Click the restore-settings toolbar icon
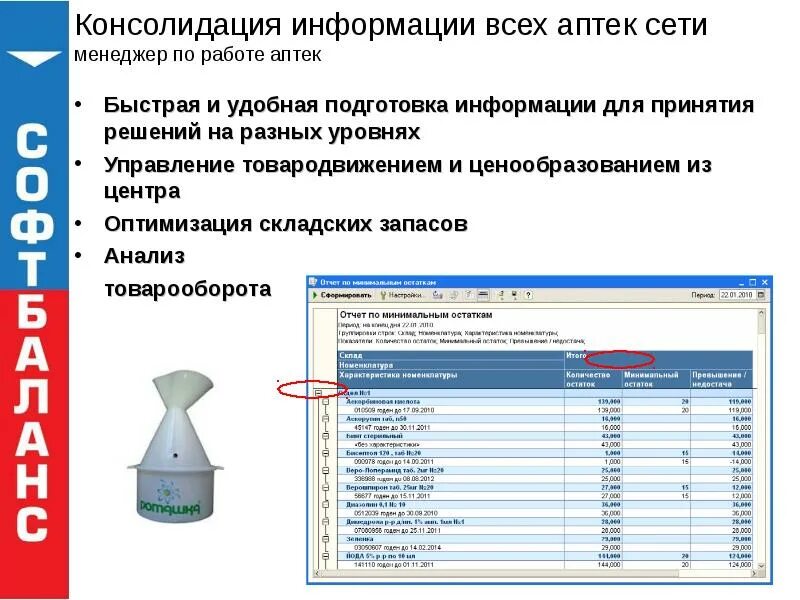 click(x=454, y=295)
